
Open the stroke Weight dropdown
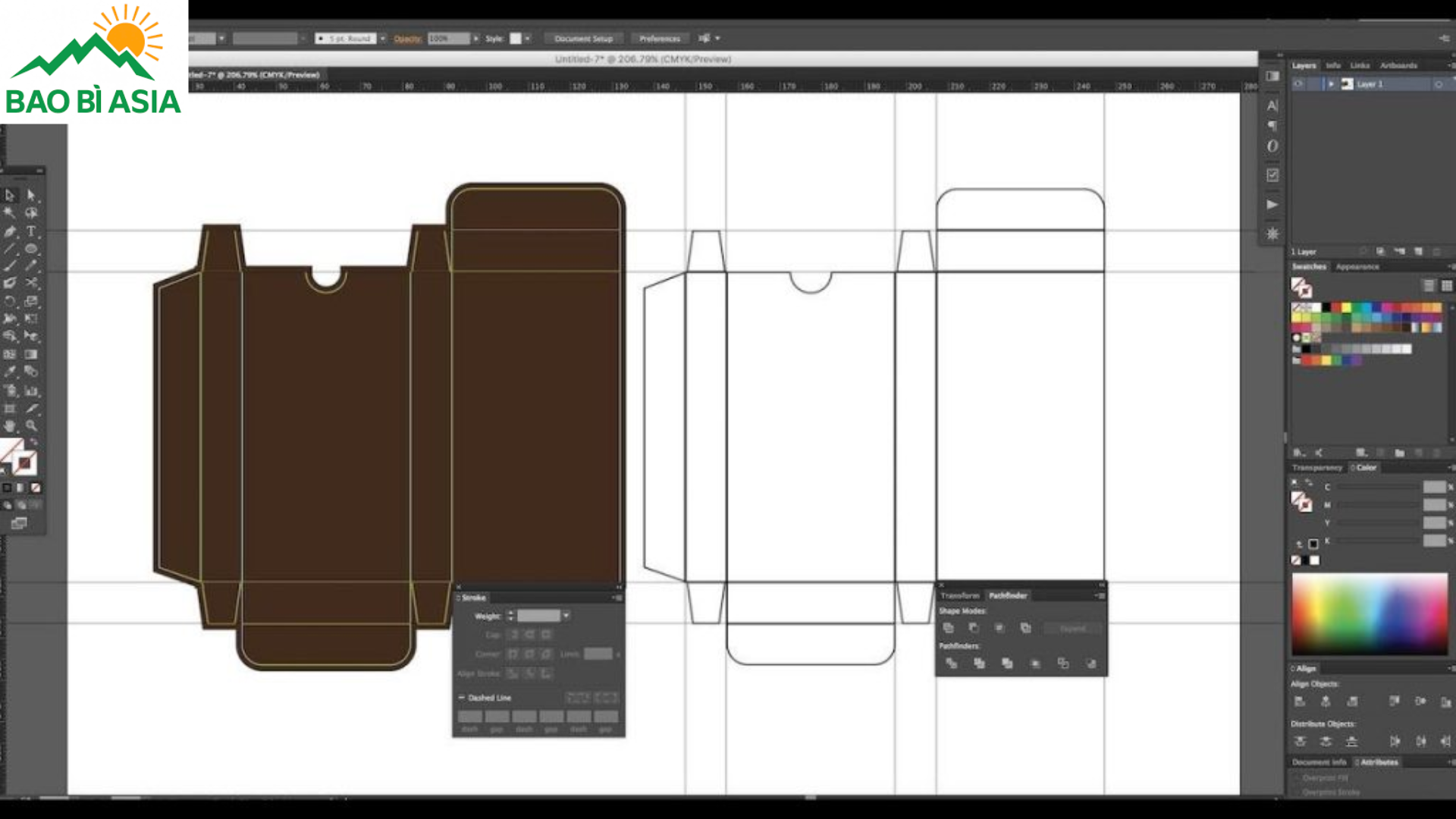coord(566,616)
